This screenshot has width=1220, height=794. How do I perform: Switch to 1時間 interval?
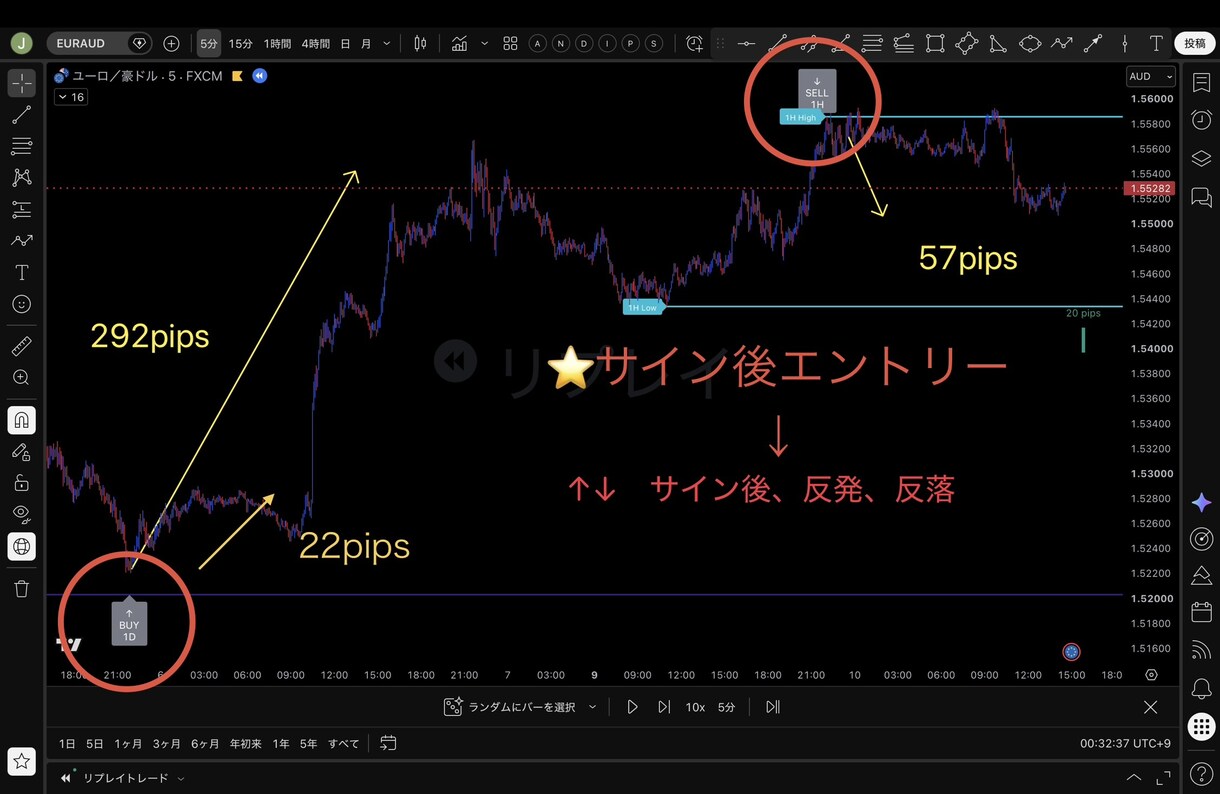coord(277,43)
